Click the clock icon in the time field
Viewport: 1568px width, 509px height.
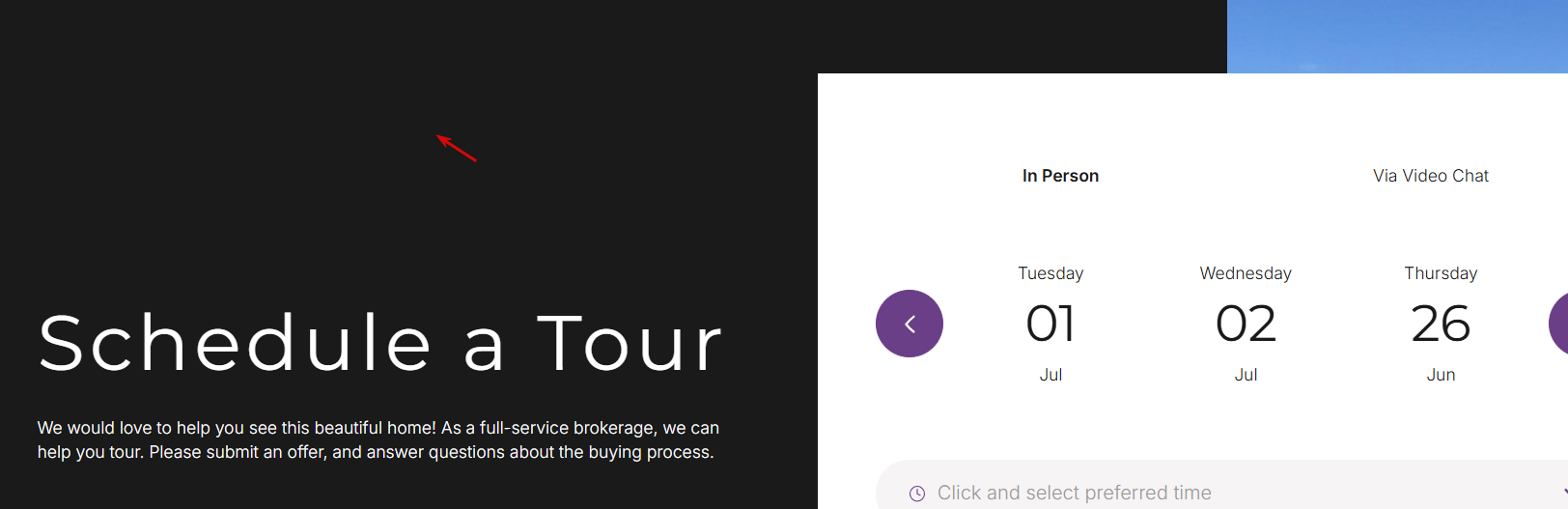(x=917, y=494)
